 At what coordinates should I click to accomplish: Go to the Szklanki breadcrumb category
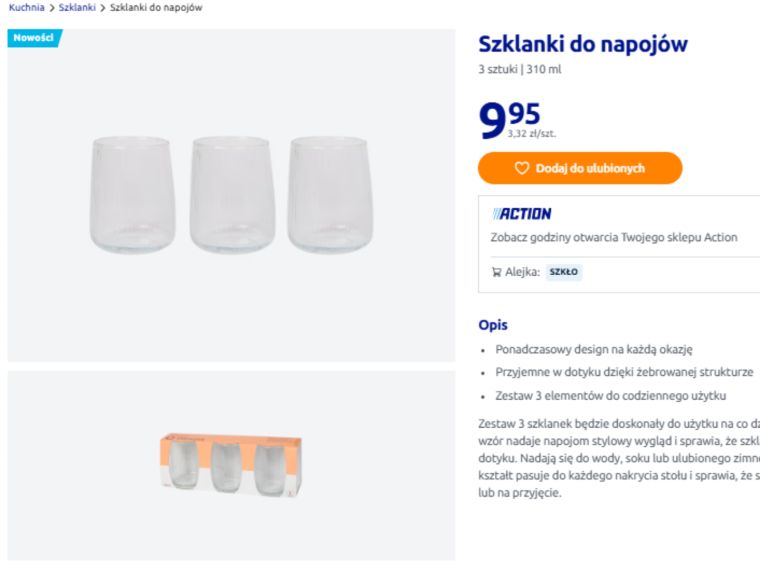pos(77,8)
